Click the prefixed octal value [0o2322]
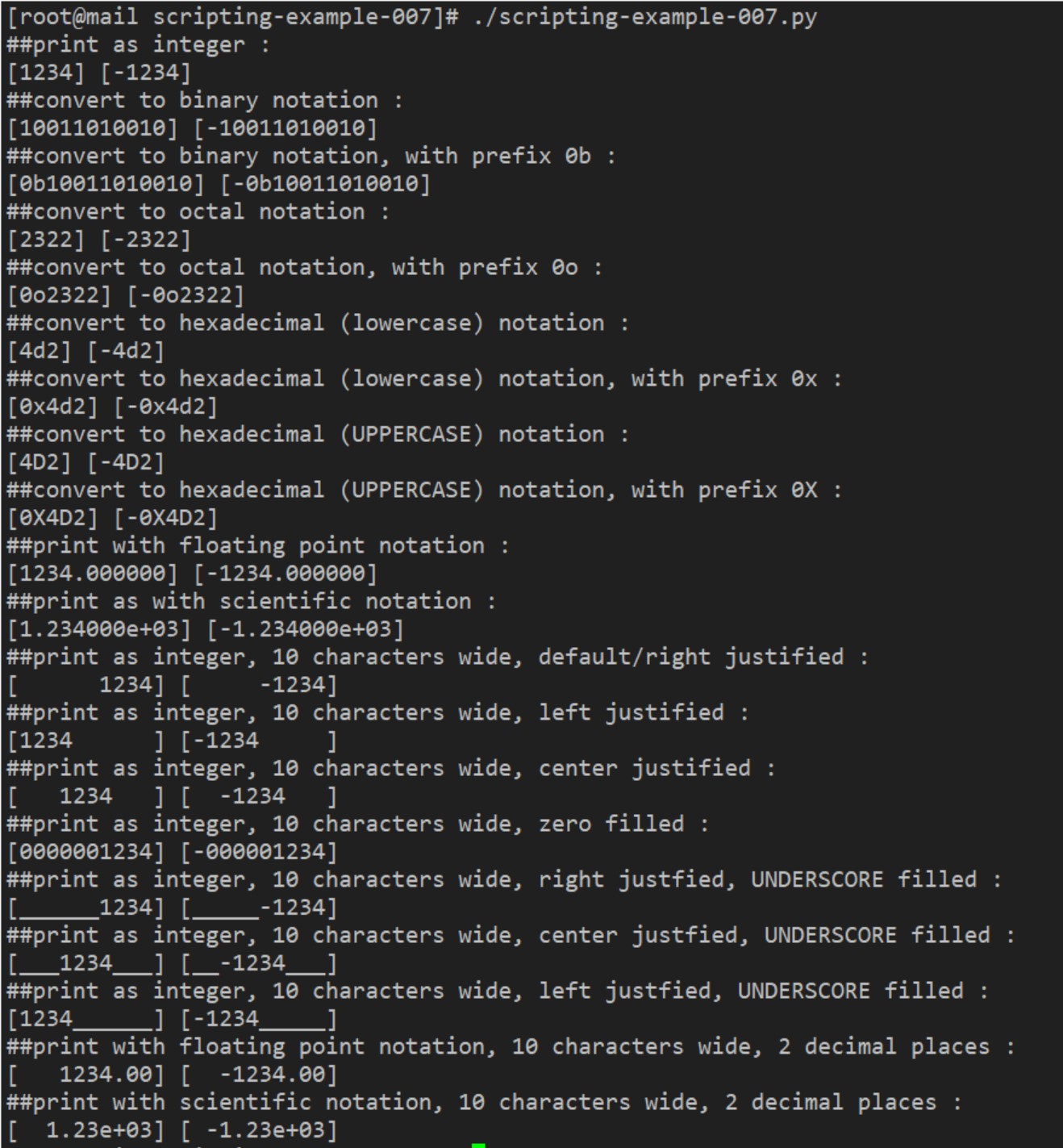 (x=59, y=295)
